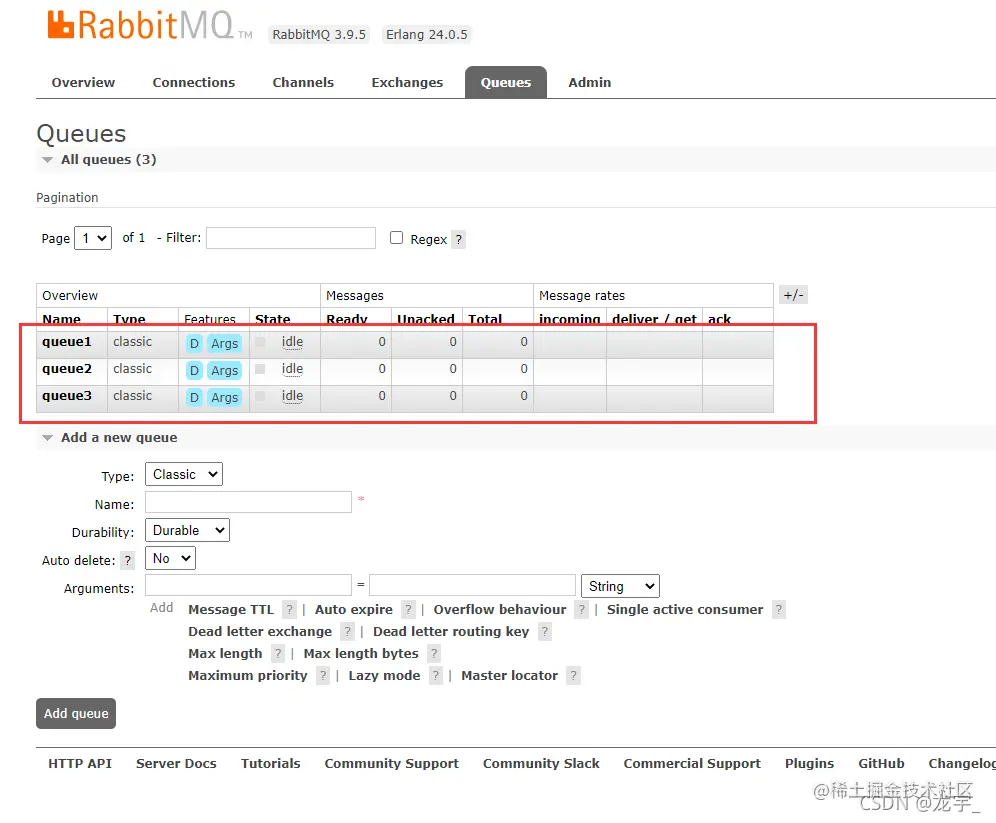
Task: Open the HTTP API footer link
Action: click(80, 764)
